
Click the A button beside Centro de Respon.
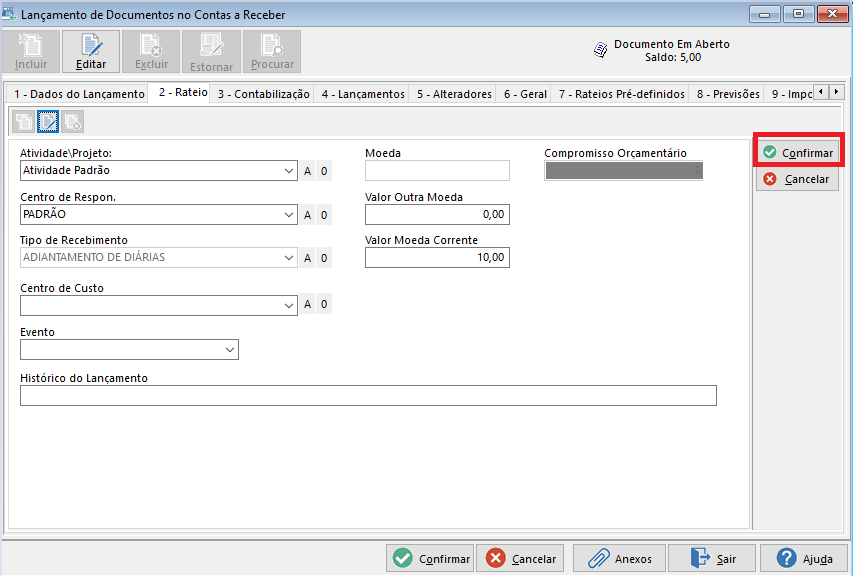(x=307, y=215)
